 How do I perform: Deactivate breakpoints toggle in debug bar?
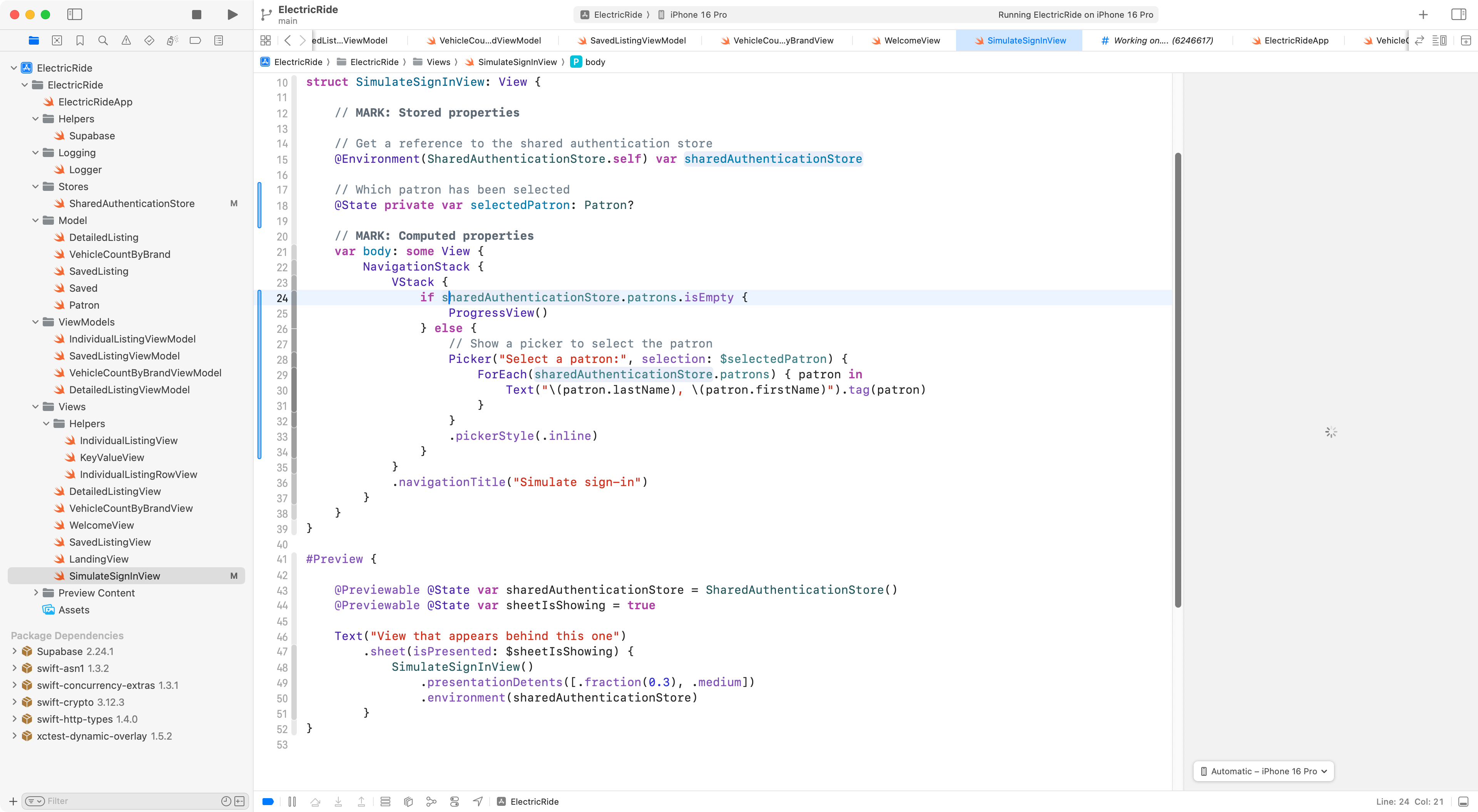click(268, 802)
